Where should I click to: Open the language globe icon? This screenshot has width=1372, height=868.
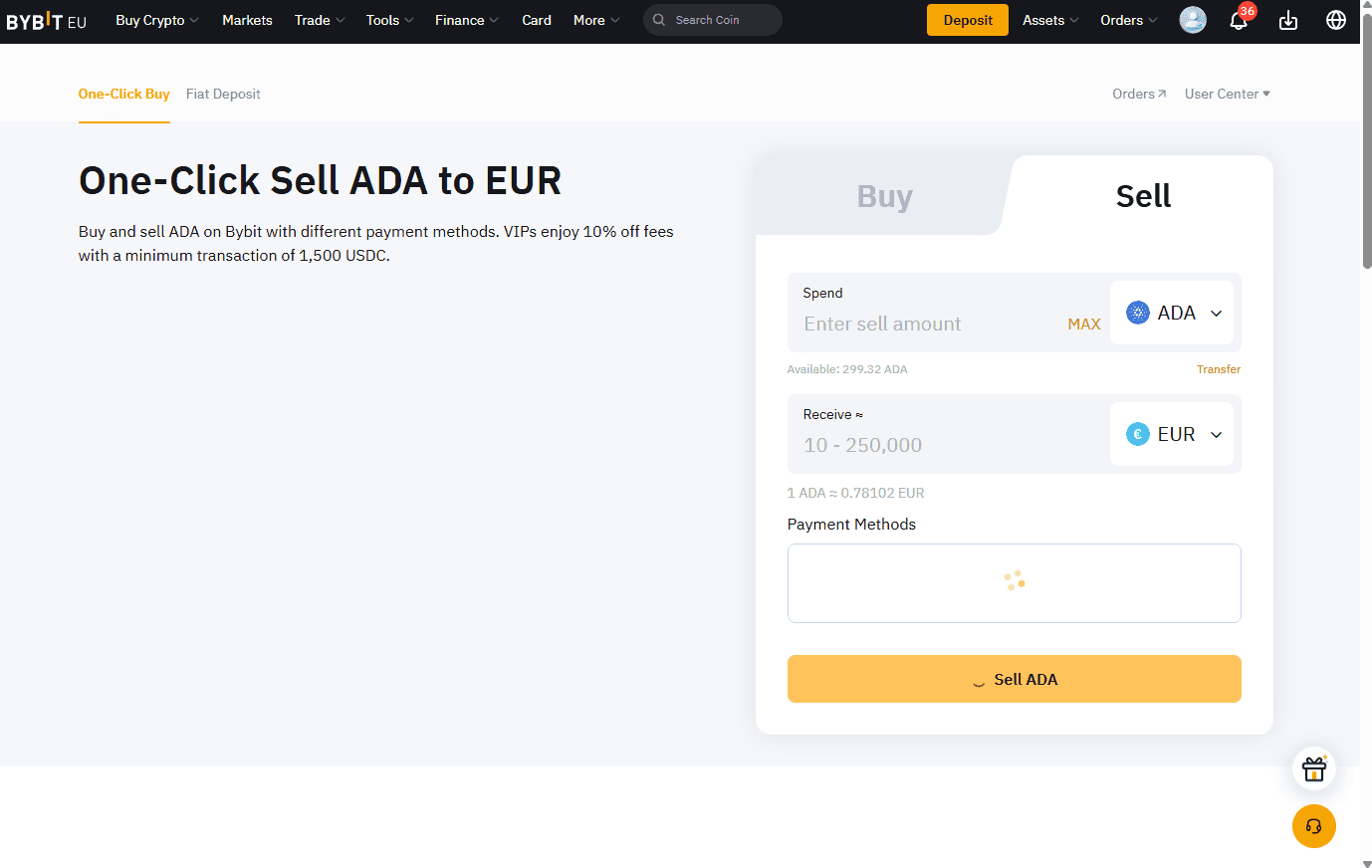(1336, 20)
